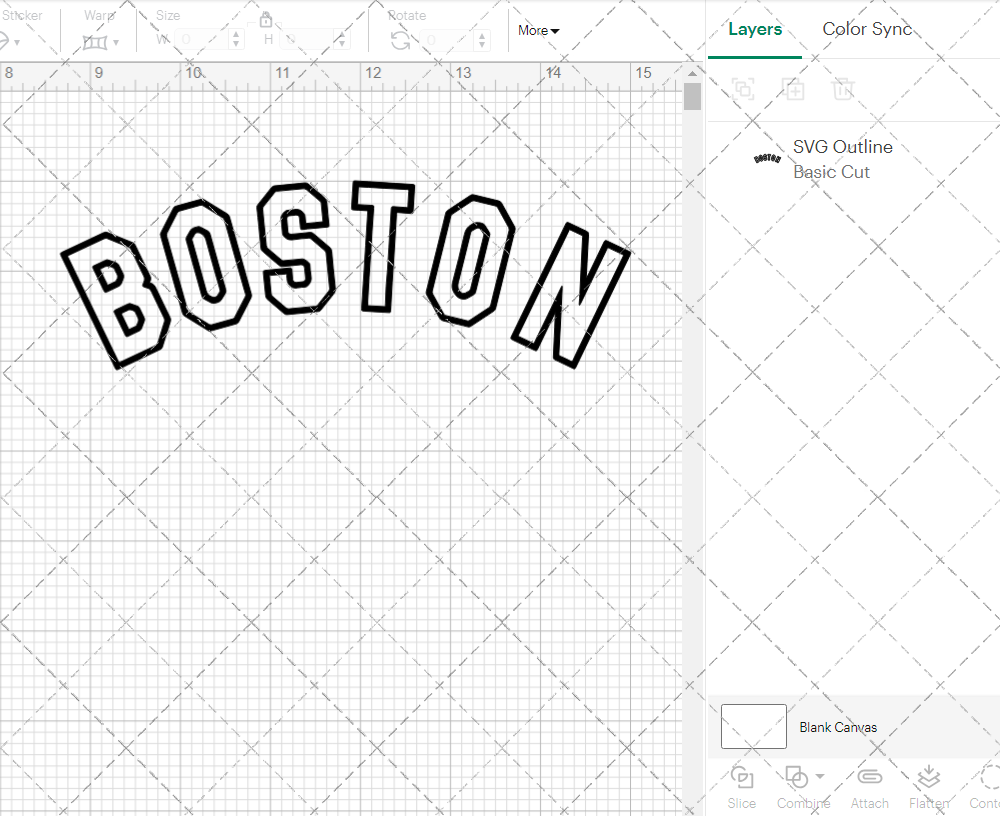Use the Attach tool
The width and height of the screenshot is (1000, 816).
click(x=869, y=778)
